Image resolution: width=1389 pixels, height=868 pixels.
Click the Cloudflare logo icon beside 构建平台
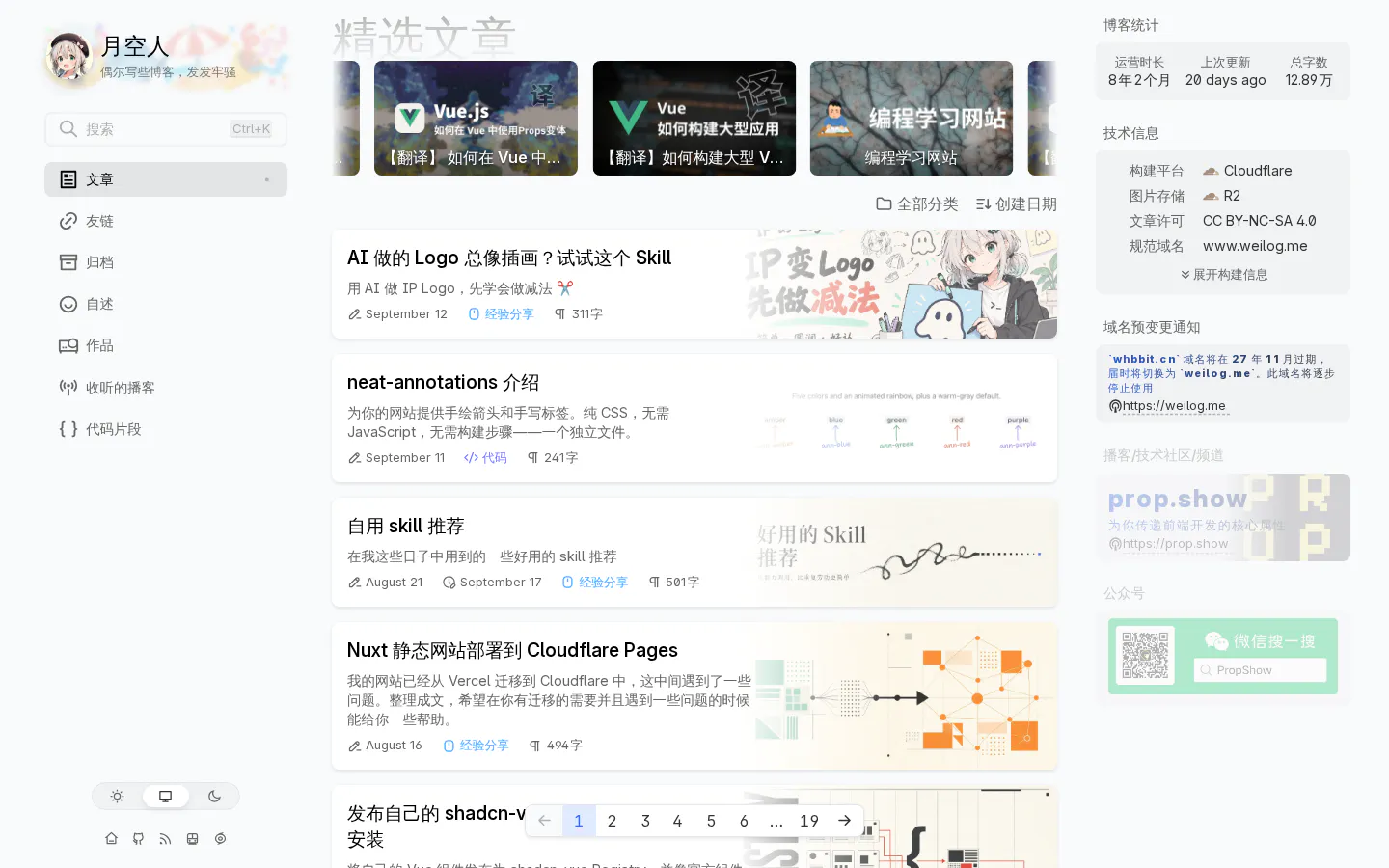click(x=1211, y=171)
